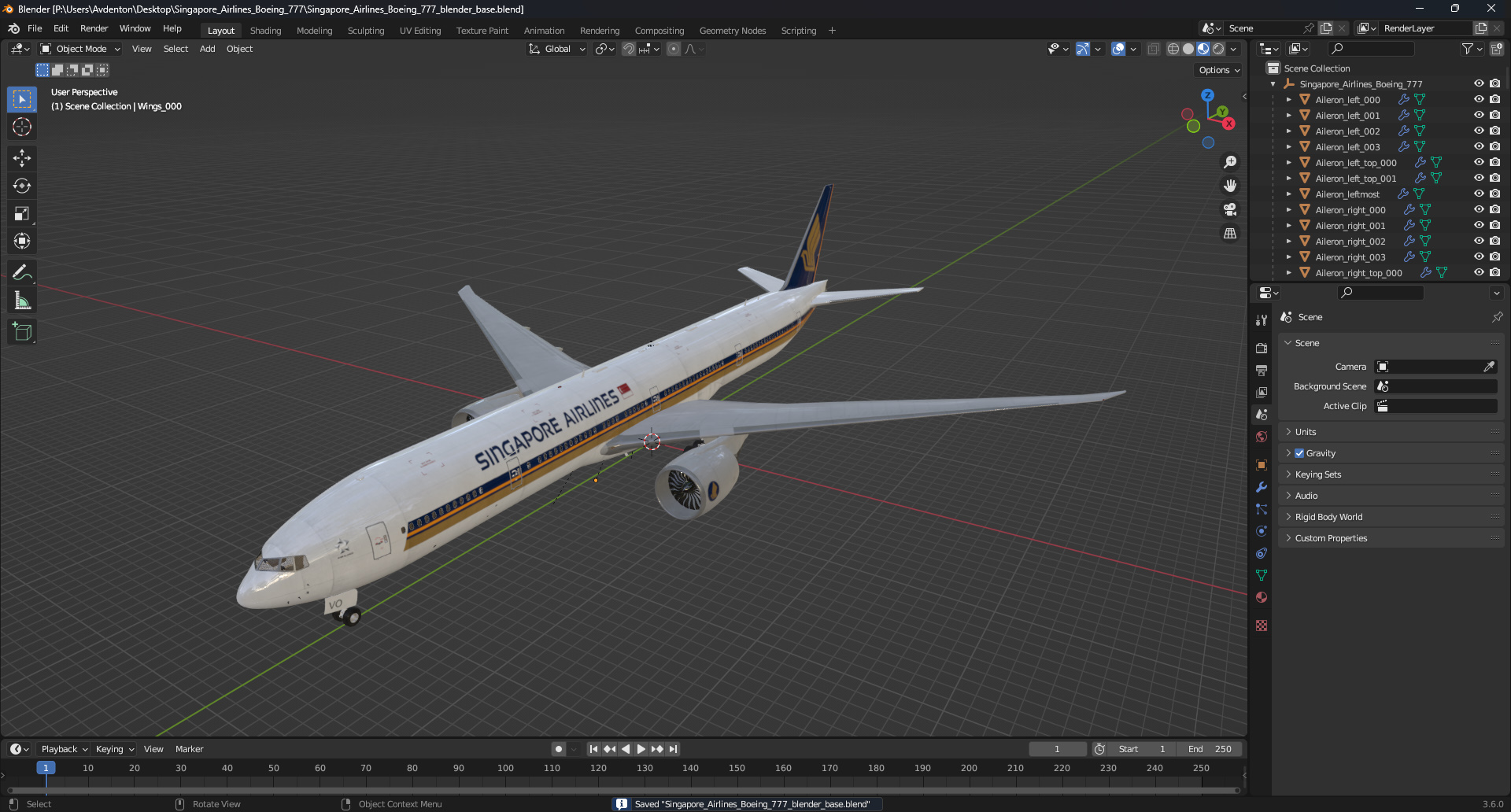
Task: Toggle snapping magnet
Action: point(629,49)
